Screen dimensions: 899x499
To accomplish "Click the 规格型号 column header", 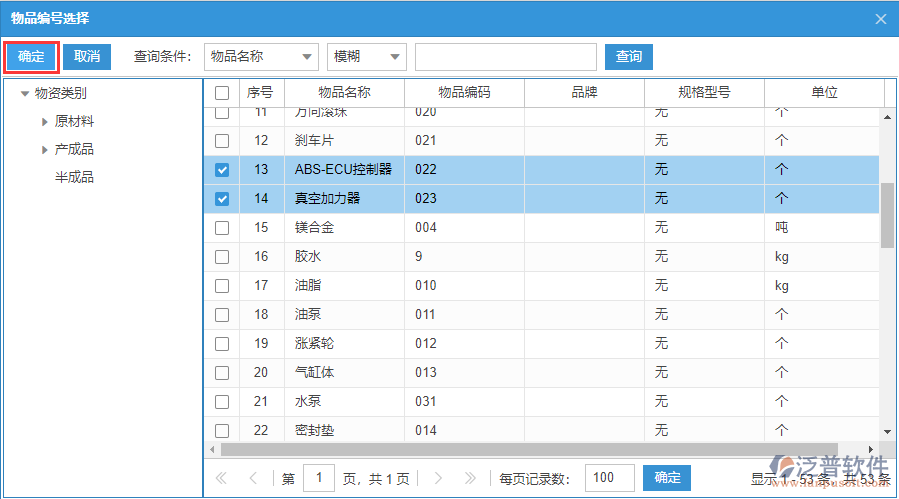I will [704, 93].
